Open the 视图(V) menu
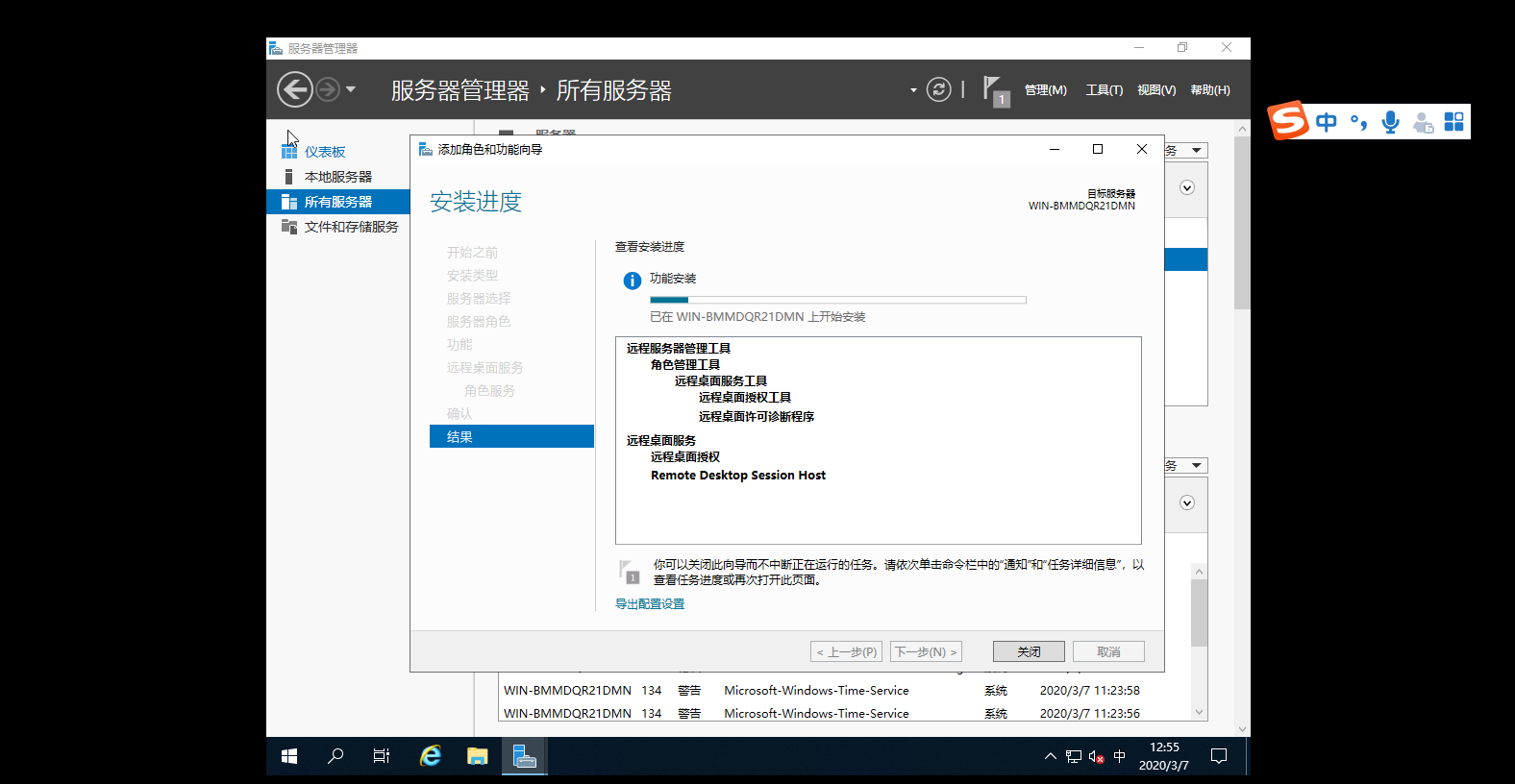 (x=1156, y=90)
